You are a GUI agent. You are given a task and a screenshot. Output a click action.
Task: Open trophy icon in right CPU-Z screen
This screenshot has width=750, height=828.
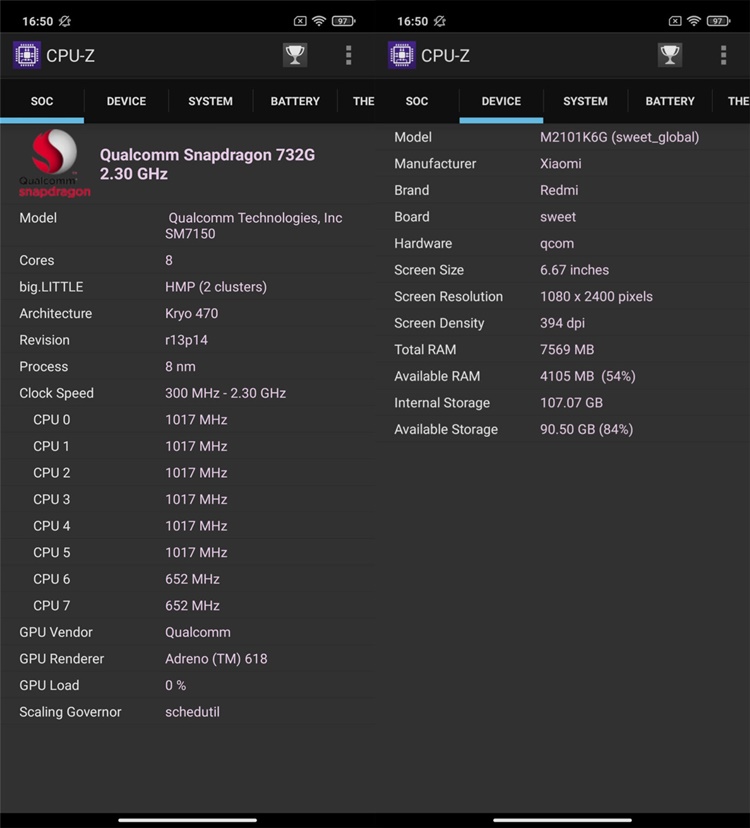coord(670,55)
